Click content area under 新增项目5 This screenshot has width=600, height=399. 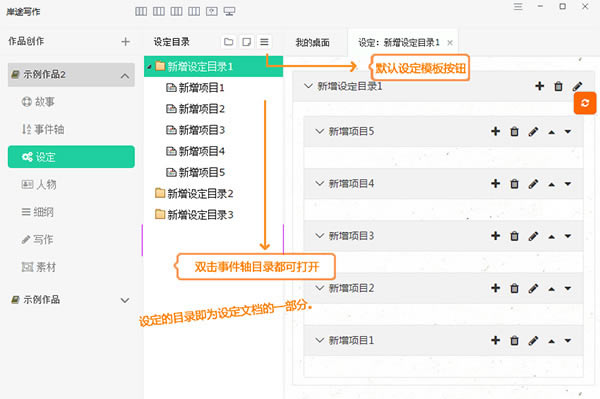443,157
